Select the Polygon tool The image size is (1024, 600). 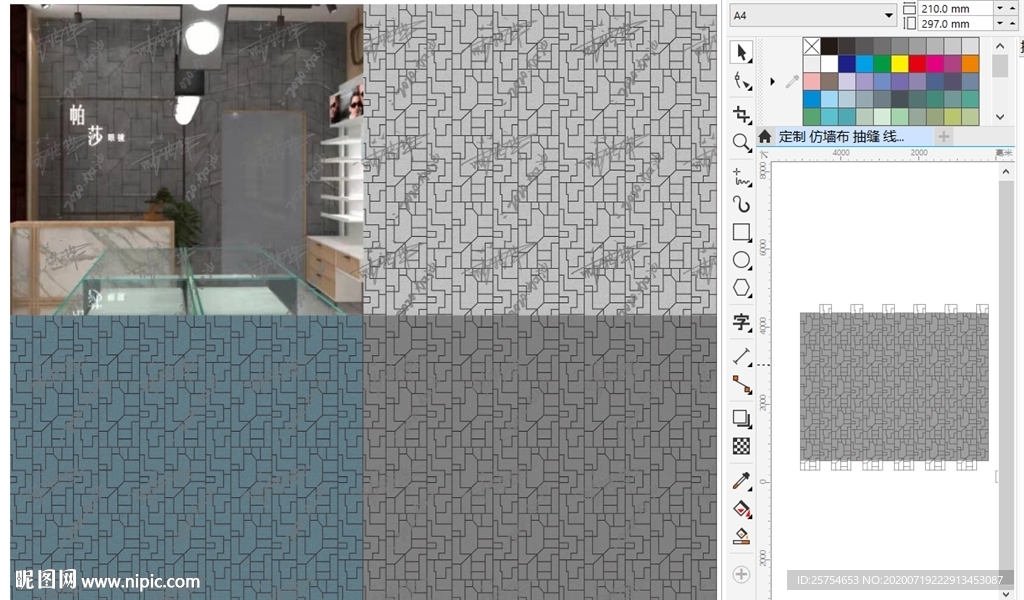(741, 289)
